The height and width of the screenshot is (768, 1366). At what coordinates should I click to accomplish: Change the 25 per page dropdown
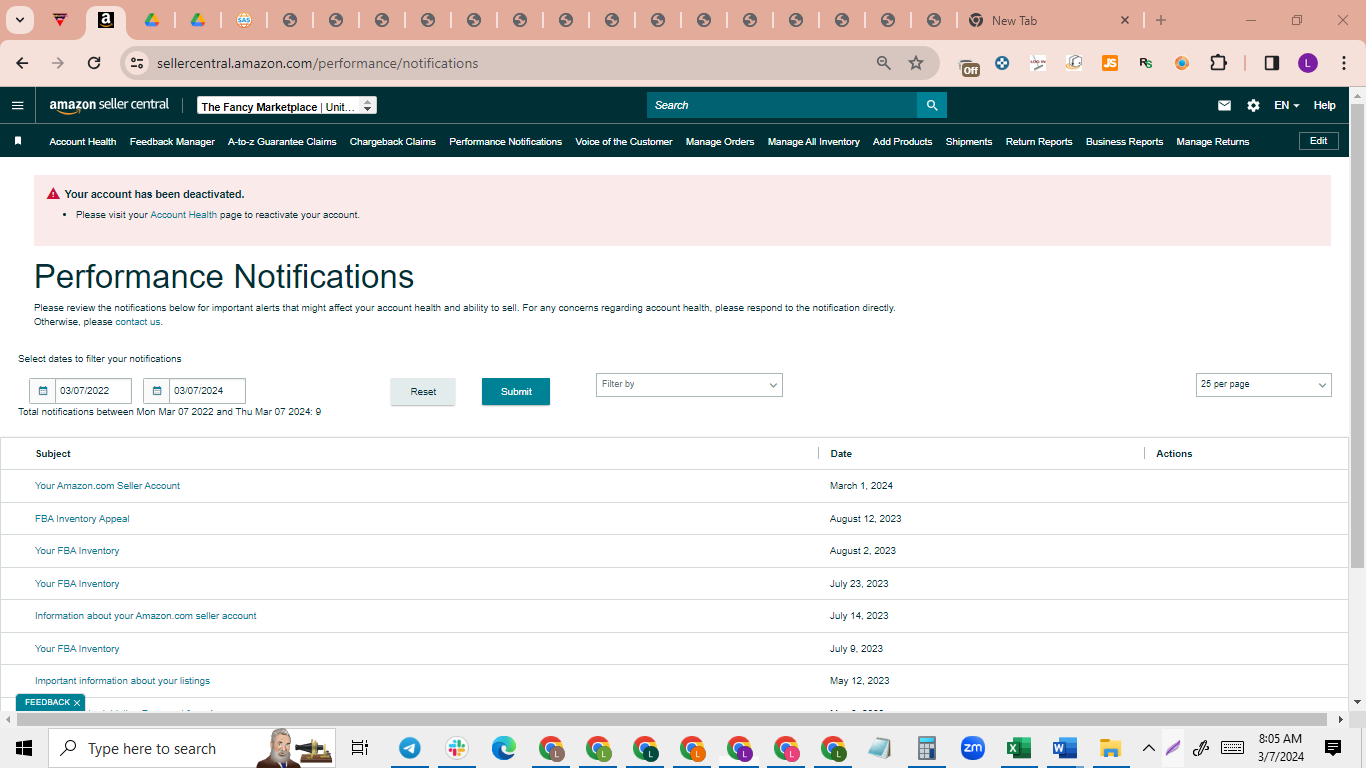[1263, 384]
